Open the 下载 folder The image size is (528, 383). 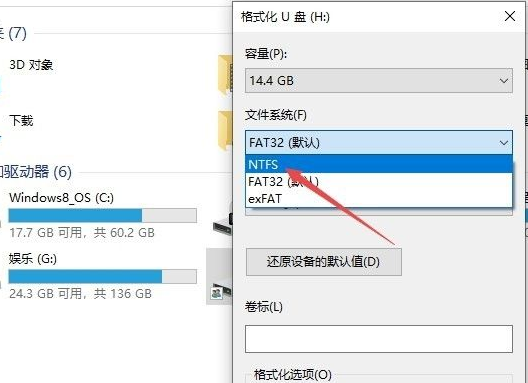(21, 120)
